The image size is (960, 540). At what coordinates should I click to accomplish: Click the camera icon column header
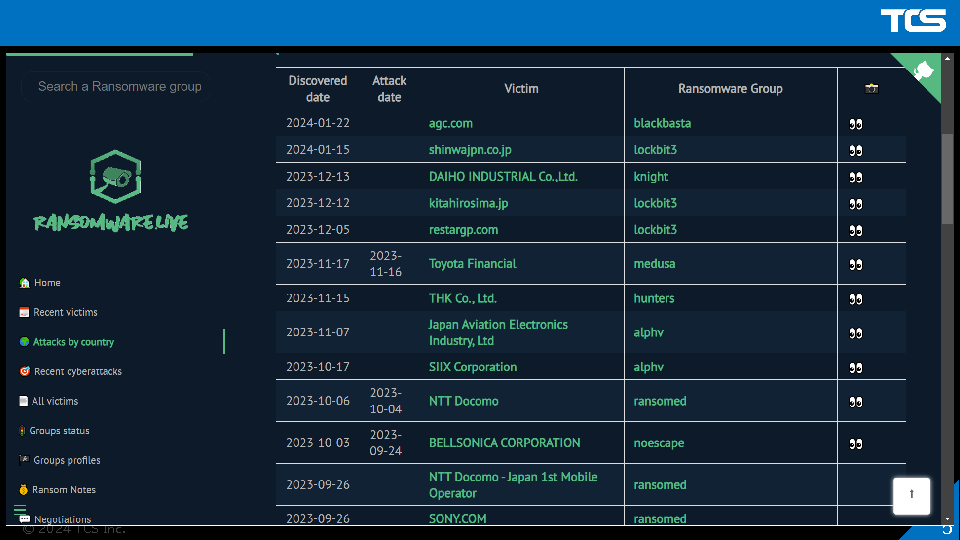tap(871, 89)
